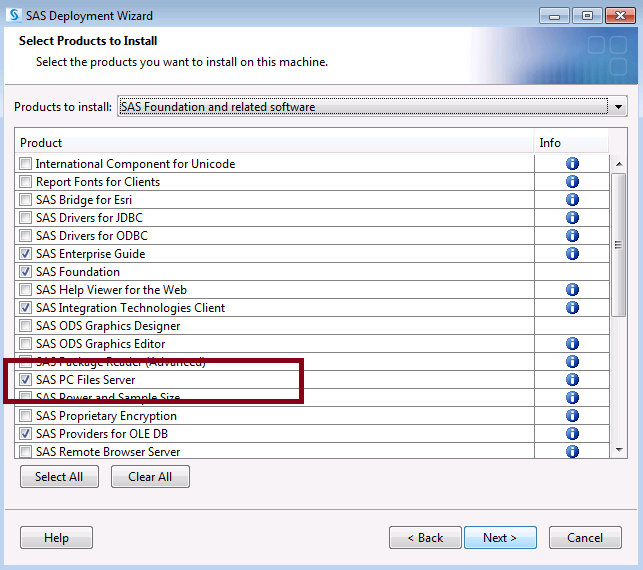This screenshot has width=643, height=570.
Task: Close the SAS Deployment Wizard window
Action: tap(620, 16)
